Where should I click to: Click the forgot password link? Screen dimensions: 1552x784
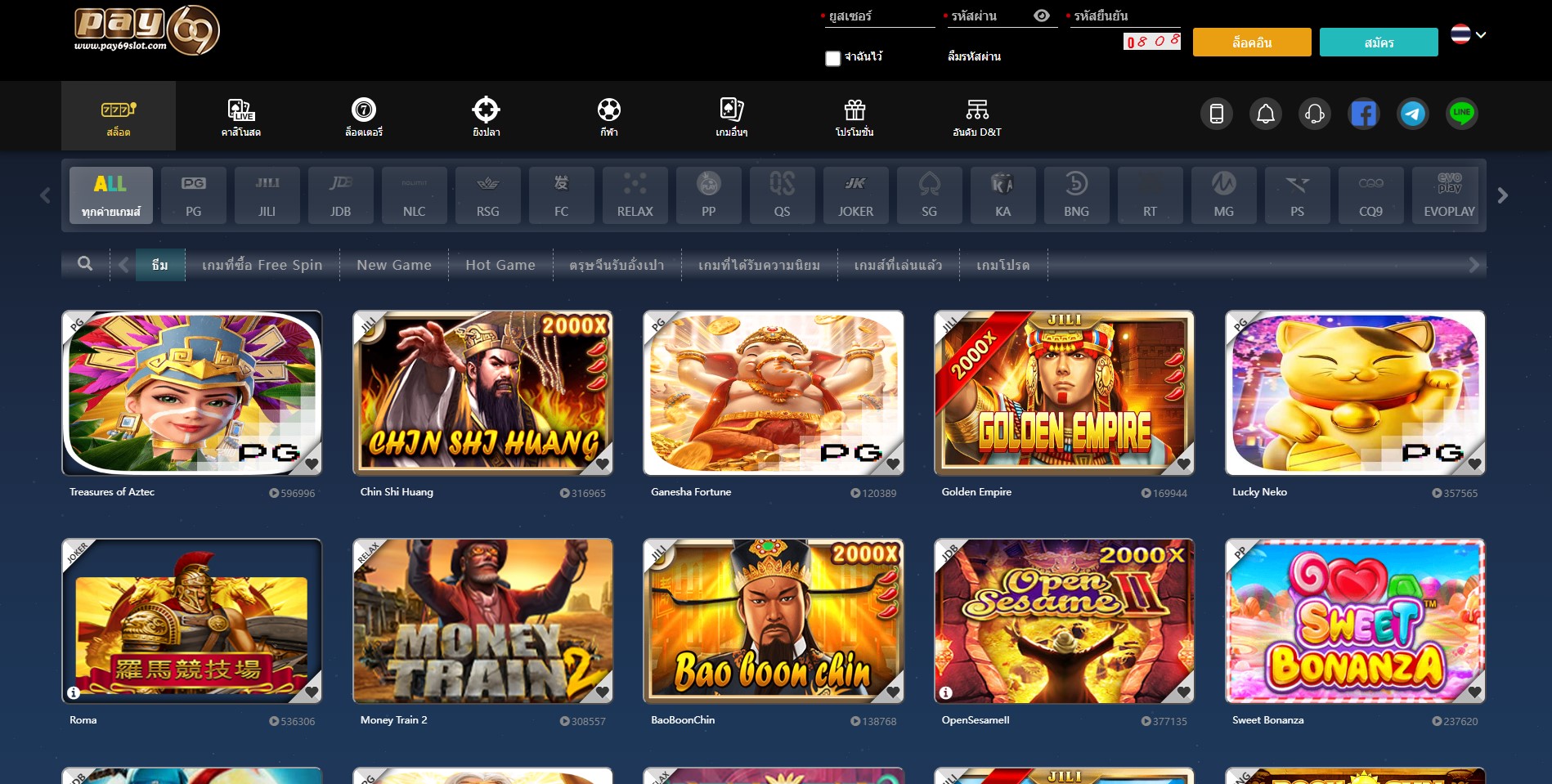[974, 56]
